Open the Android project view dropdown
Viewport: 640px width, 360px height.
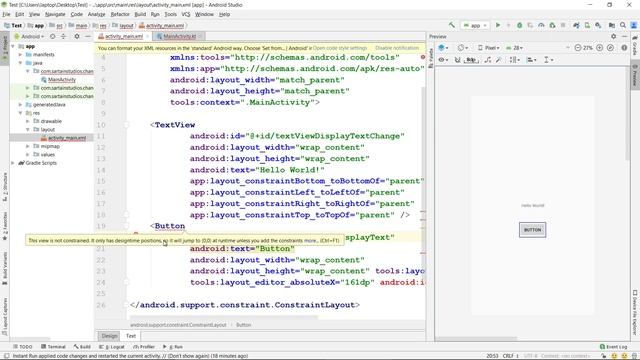pos(29,36)
